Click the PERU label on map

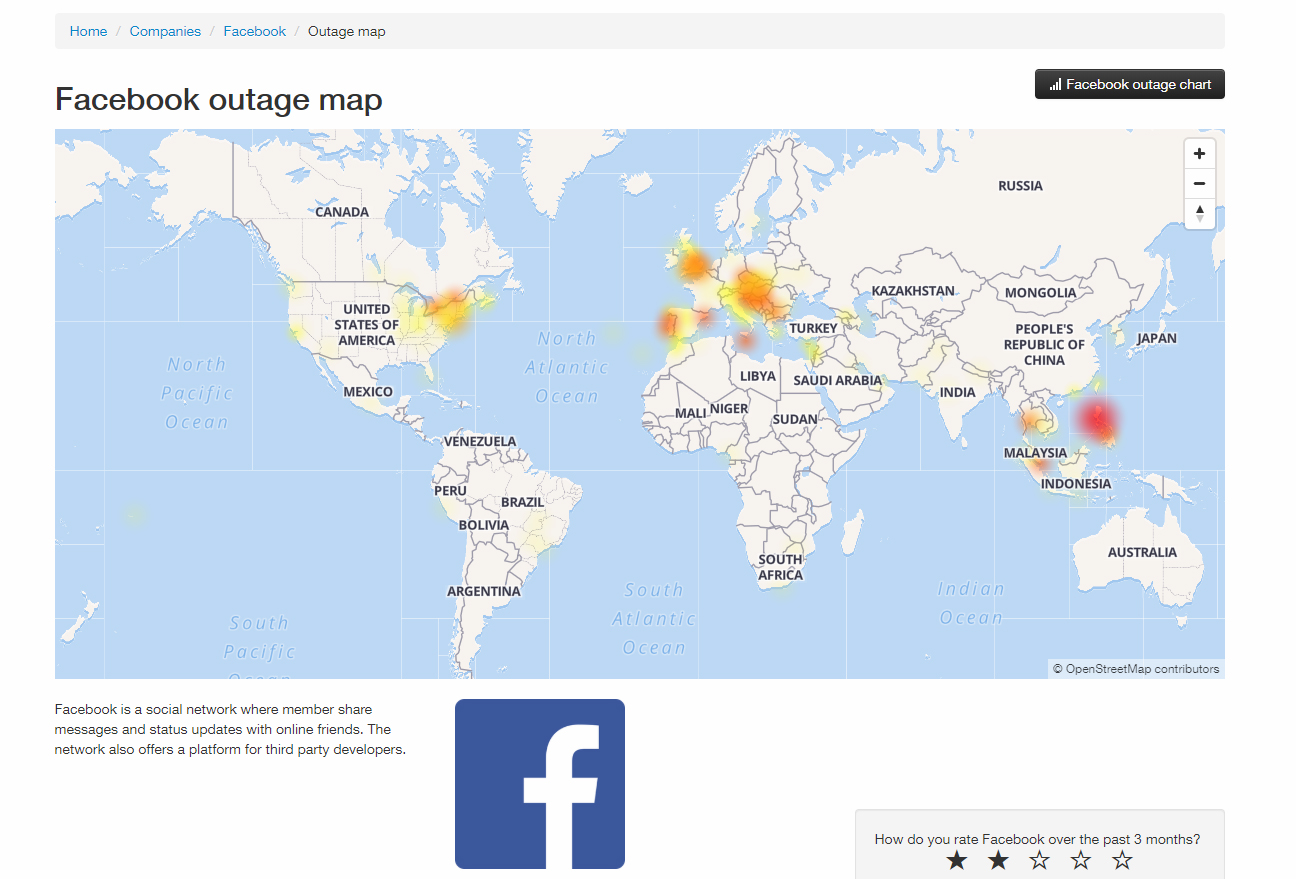pyautogui.click(x=450, y=491)
